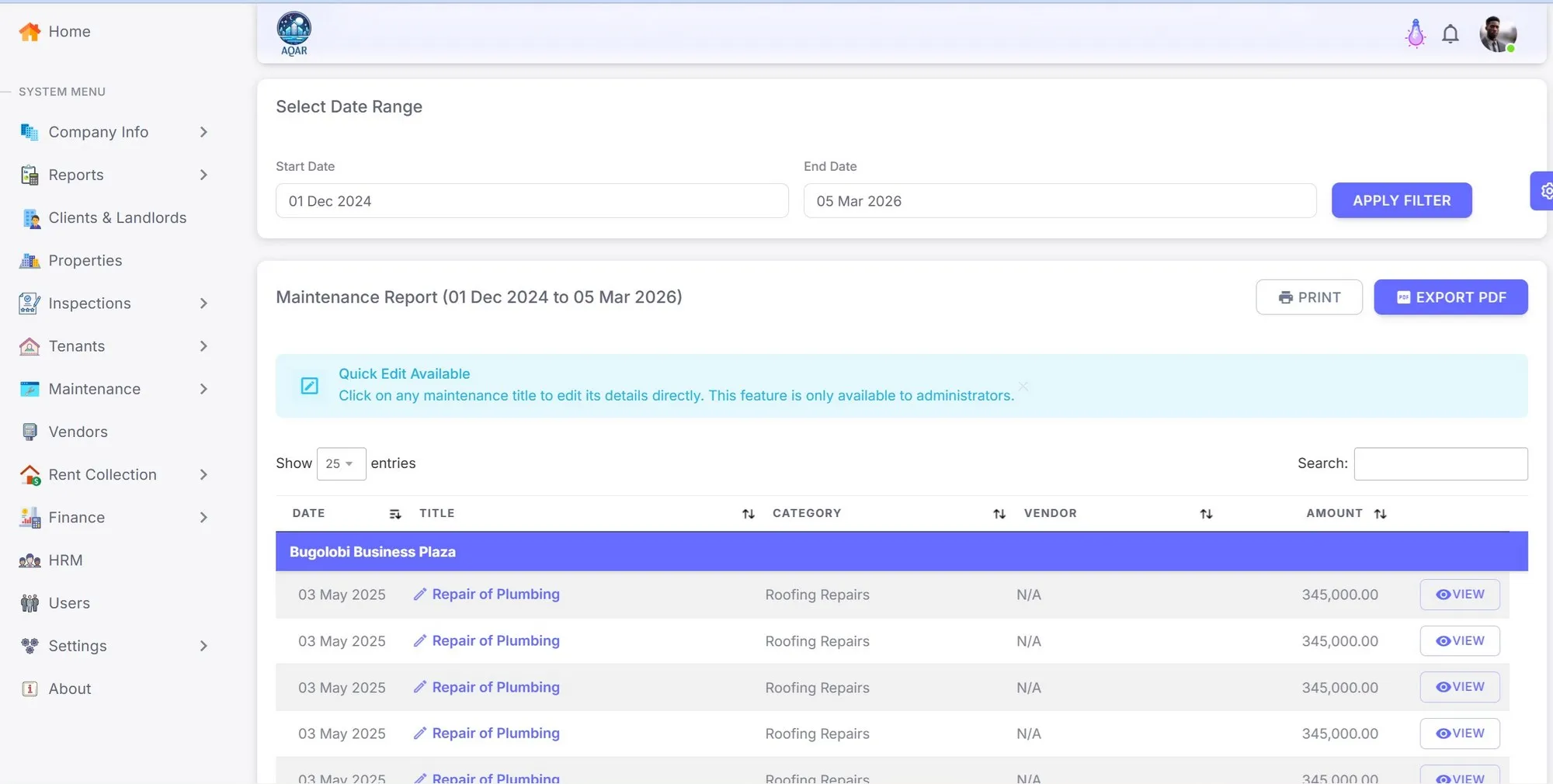Click the Maintenance sidebar icon
The height and width of the screenshot is (784, 1553).
[x=30, y=389]
